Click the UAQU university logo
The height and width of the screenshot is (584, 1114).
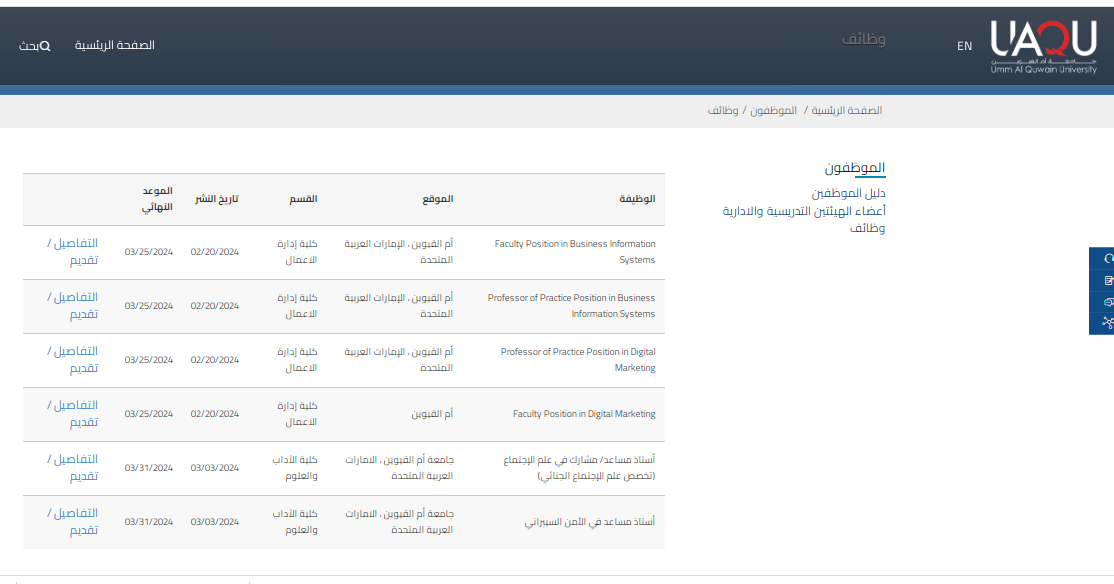click(1043, 46)
